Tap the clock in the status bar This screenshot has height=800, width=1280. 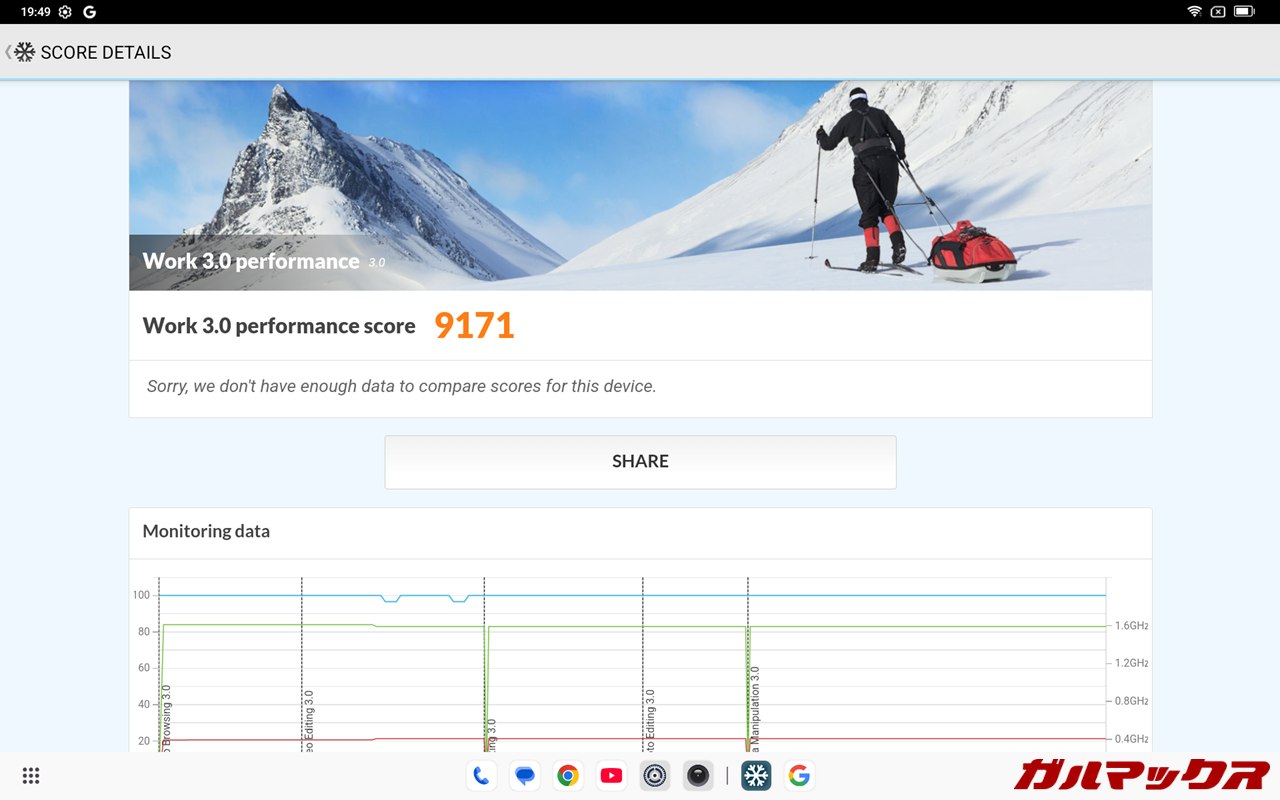35,12
